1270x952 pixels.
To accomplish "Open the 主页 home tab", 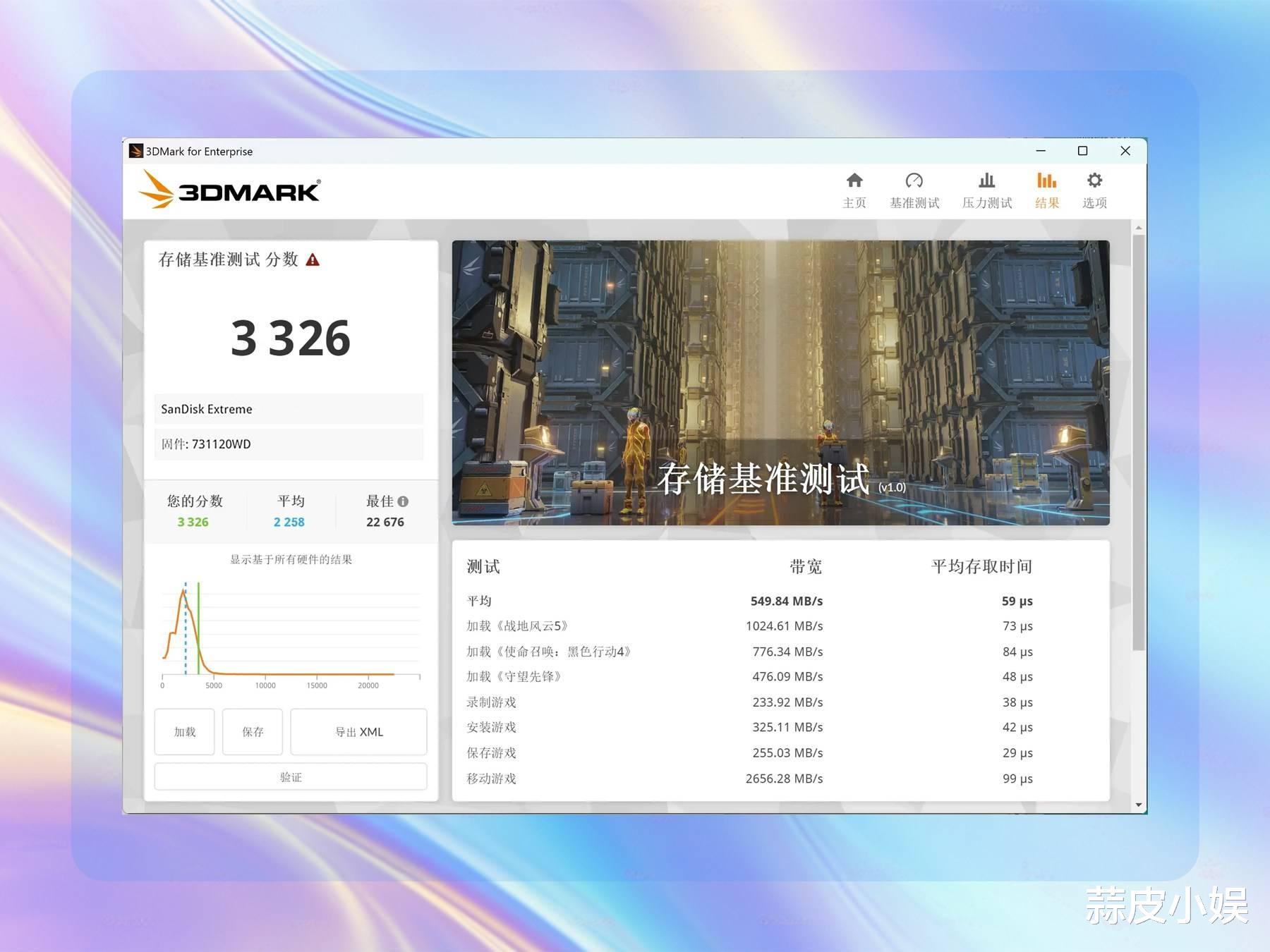I will point(854,190).
